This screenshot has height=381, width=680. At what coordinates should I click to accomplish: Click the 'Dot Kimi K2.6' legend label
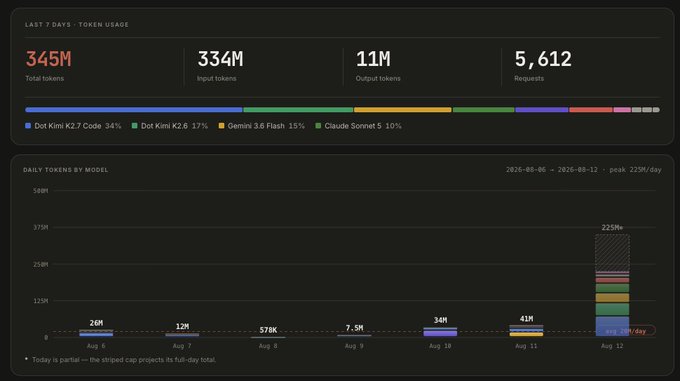pyautogui.click(x=164, y=126)
